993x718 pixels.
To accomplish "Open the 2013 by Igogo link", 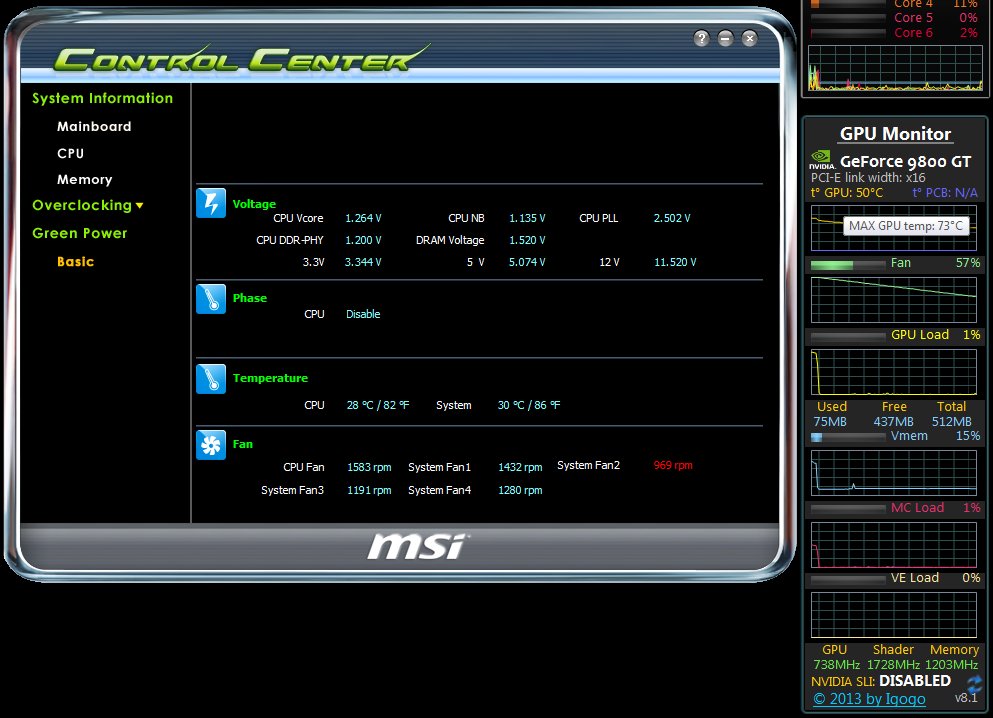I will 869,698.
